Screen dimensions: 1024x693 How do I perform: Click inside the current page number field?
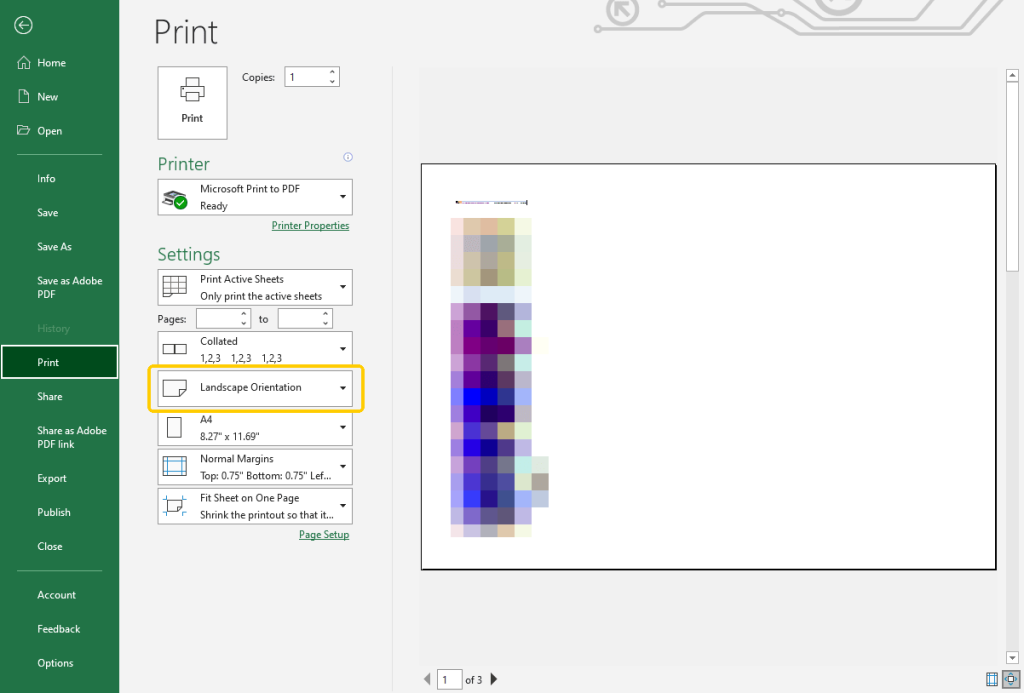click(449, 679)
